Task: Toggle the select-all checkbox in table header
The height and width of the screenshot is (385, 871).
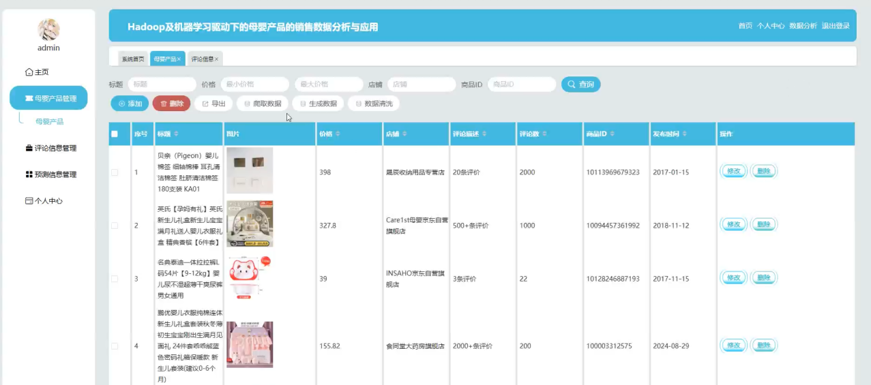Action: coord(114,134)
